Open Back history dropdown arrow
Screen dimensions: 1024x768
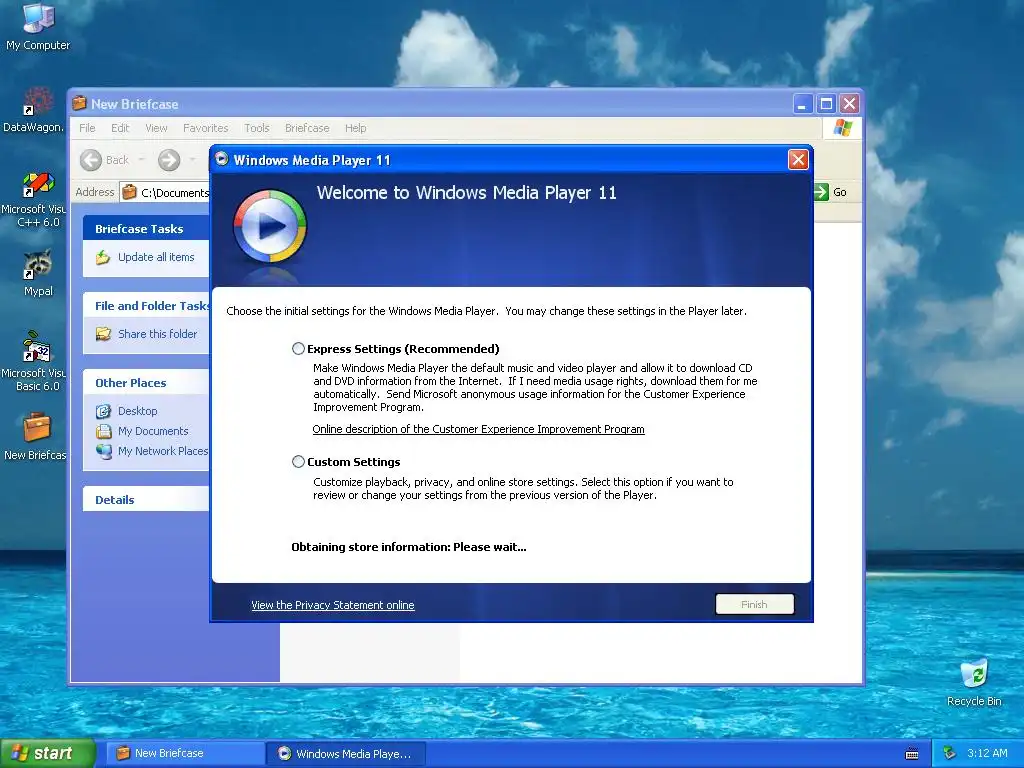click(141, 160)
